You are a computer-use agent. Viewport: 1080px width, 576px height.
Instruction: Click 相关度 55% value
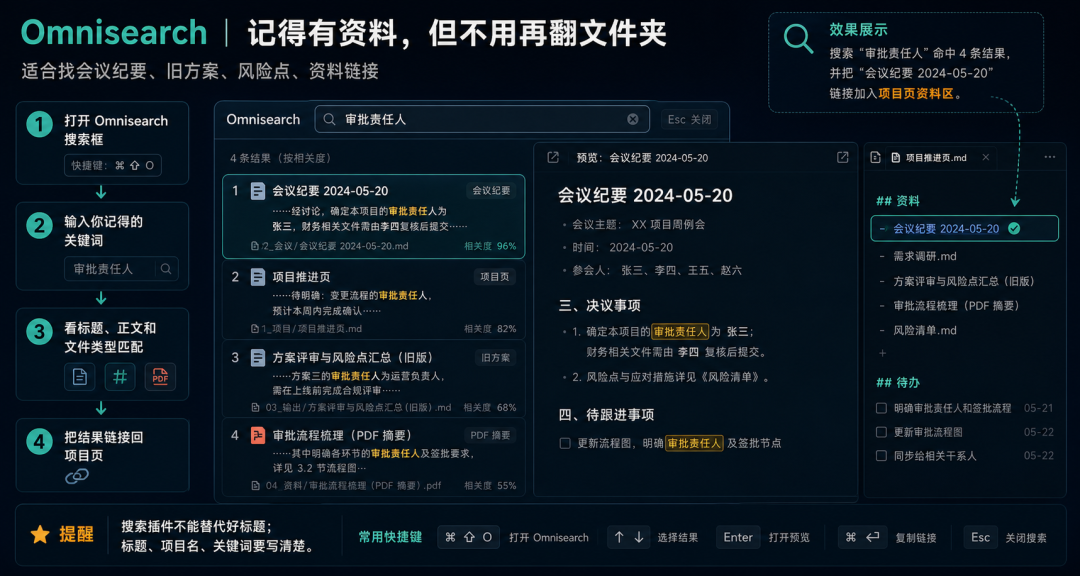490,486
